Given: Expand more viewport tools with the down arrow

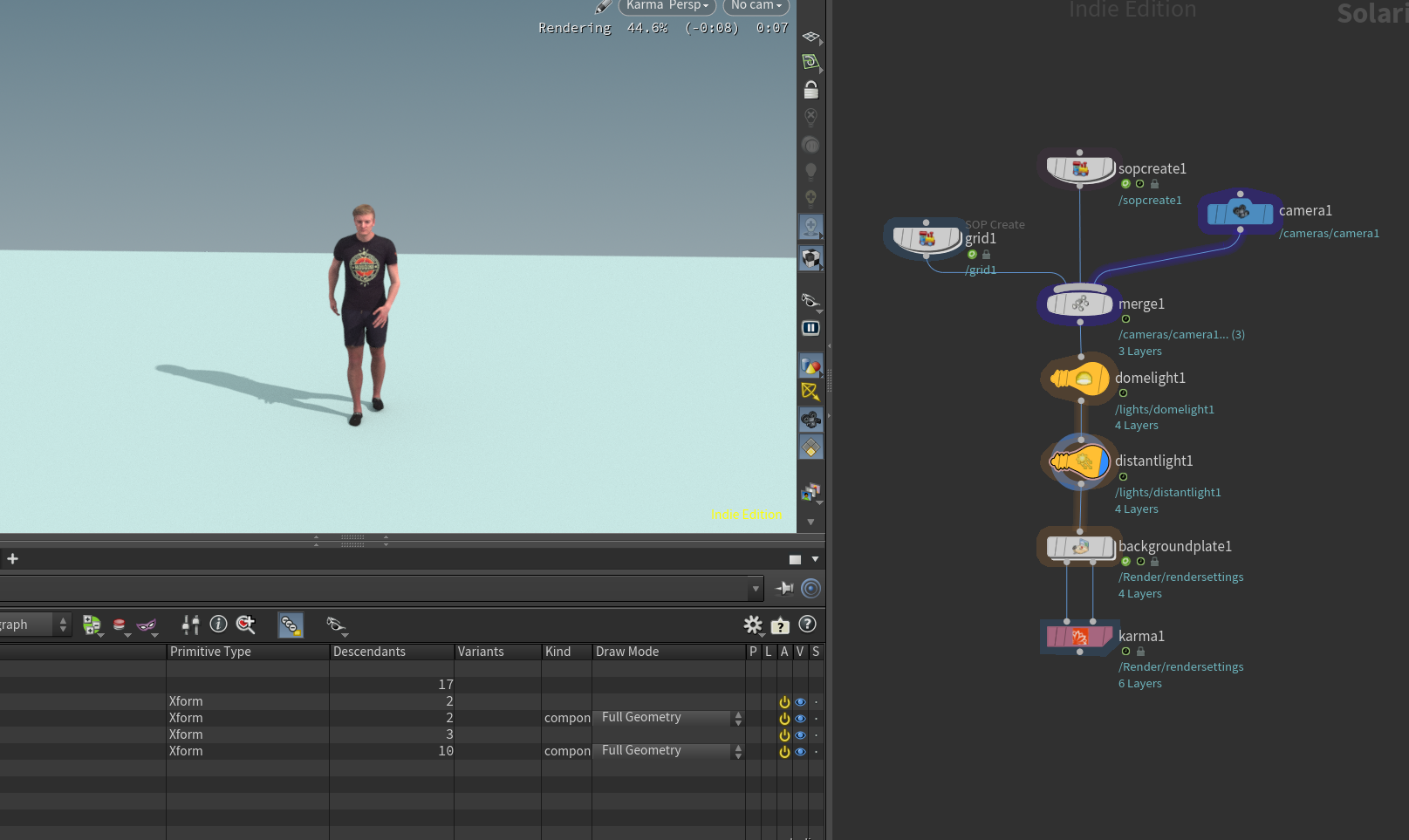Looking at the screenshot, I should point(811,522).
